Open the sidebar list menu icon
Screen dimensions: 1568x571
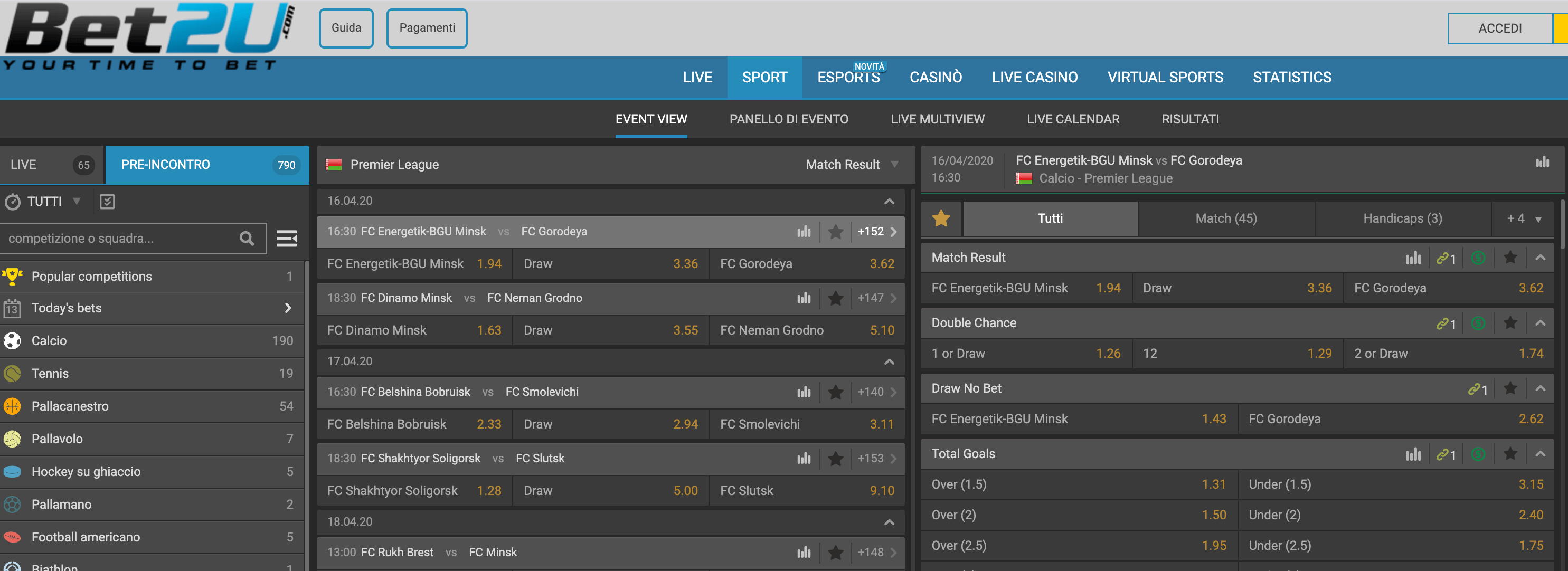click(x=287, y=238)
